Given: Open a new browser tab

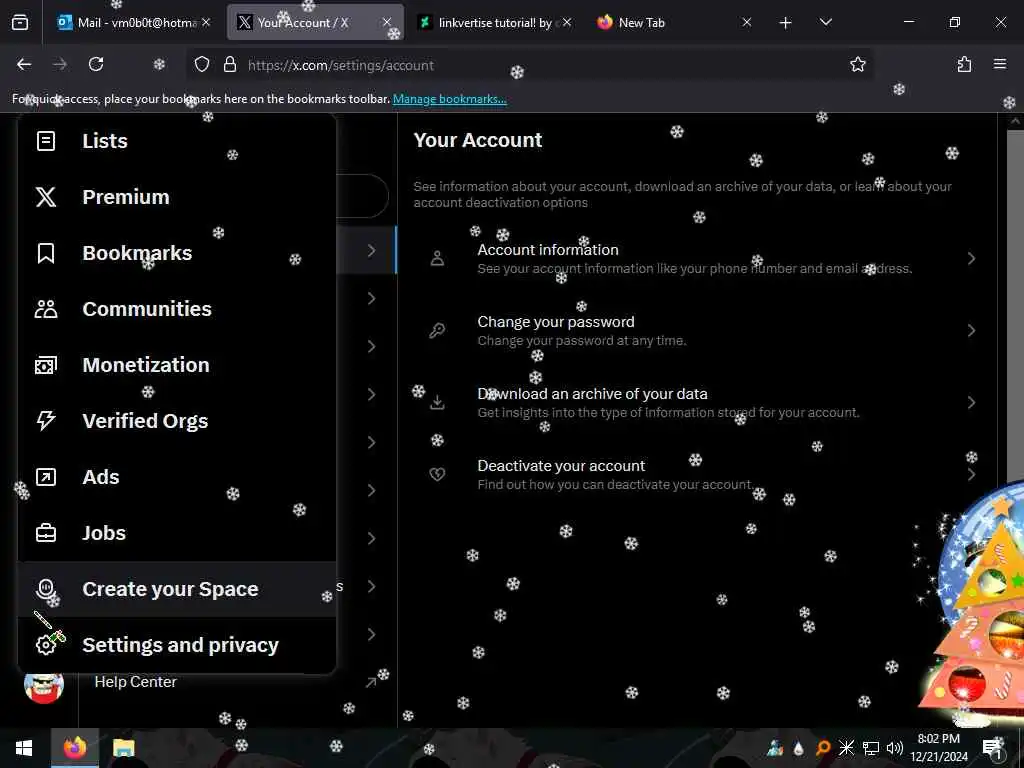Looking at the screenshot, I should [x=786, y=23].
